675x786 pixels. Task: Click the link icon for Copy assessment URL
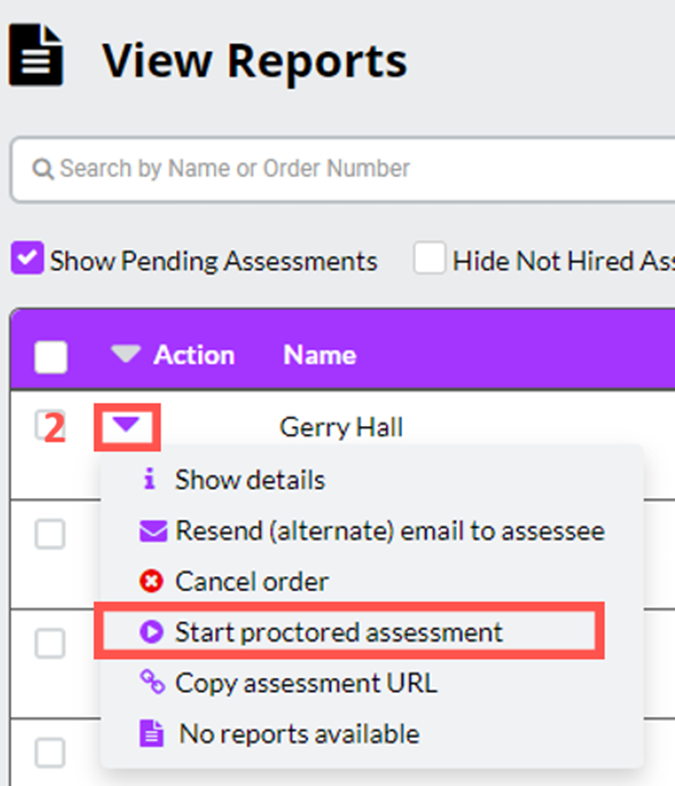tap(152, 683)
